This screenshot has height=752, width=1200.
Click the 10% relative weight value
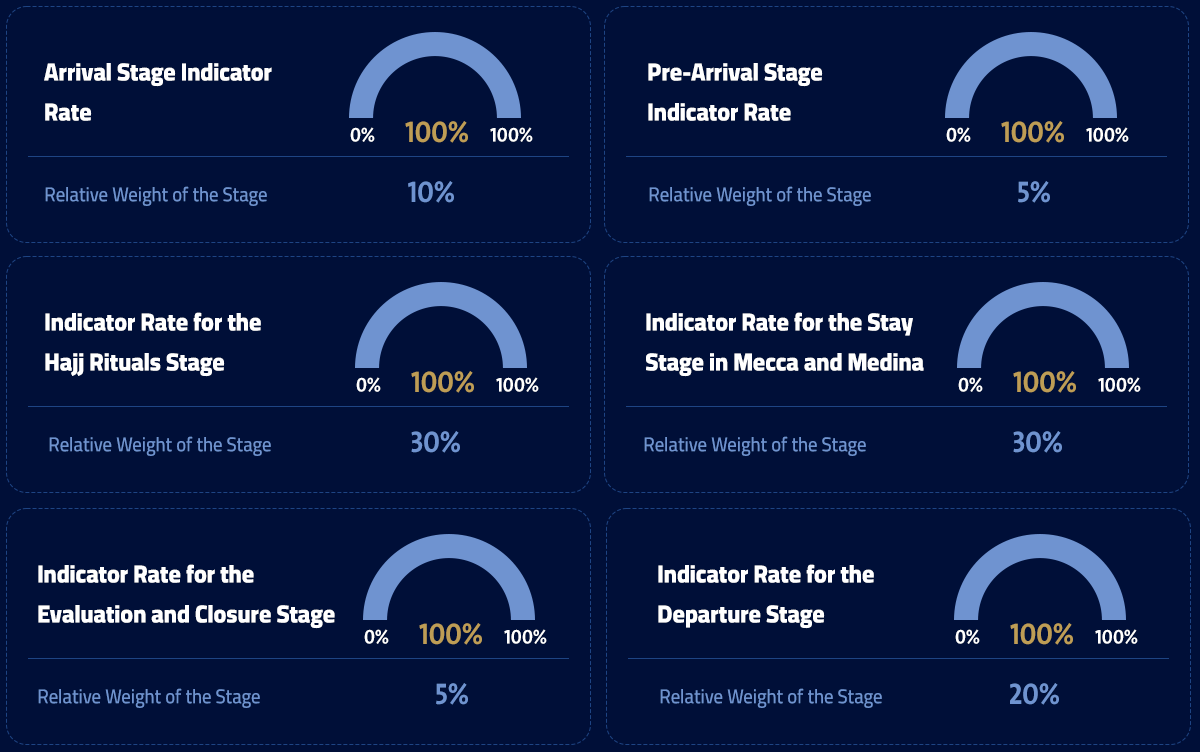[431, 193]
